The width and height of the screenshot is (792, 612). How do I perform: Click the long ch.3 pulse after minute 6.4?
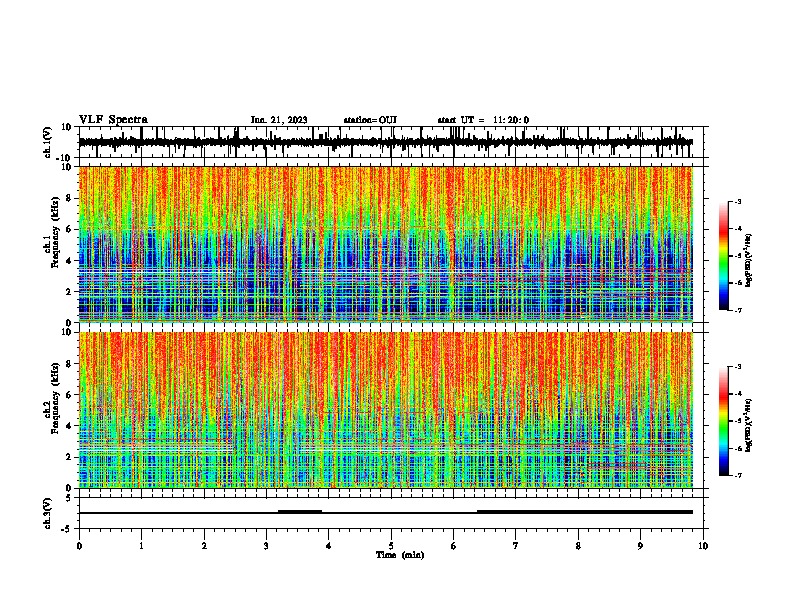(x=585, y=512)
